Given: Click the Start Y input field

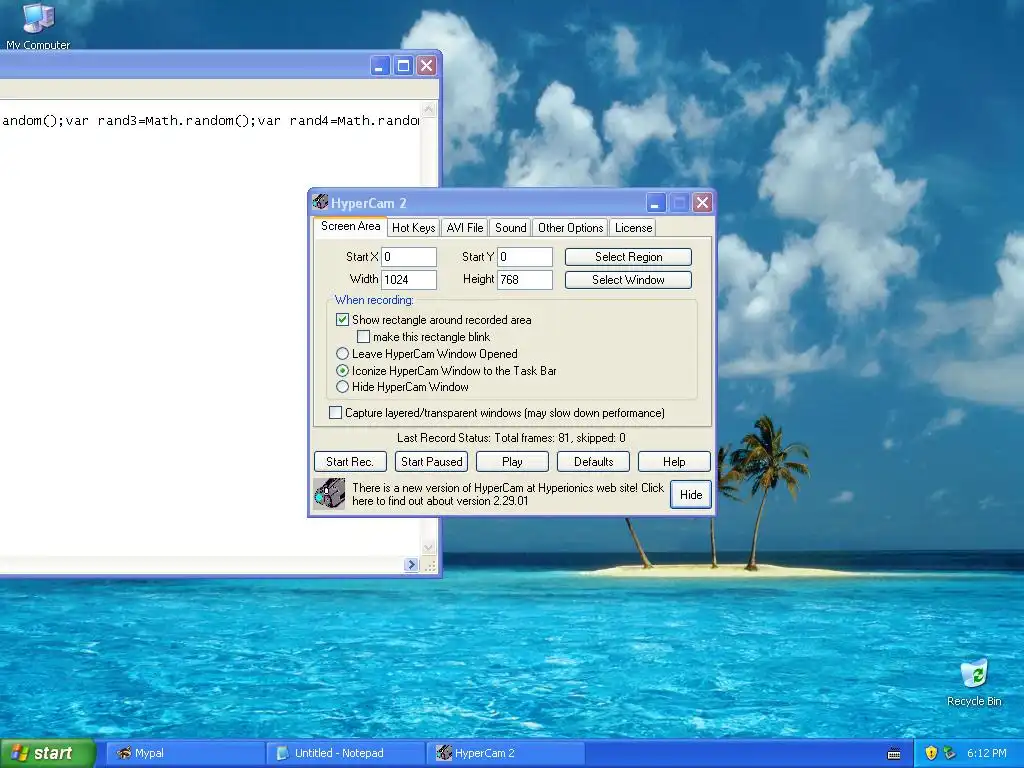Looking at the screenshot, I should tap(525, 257).
